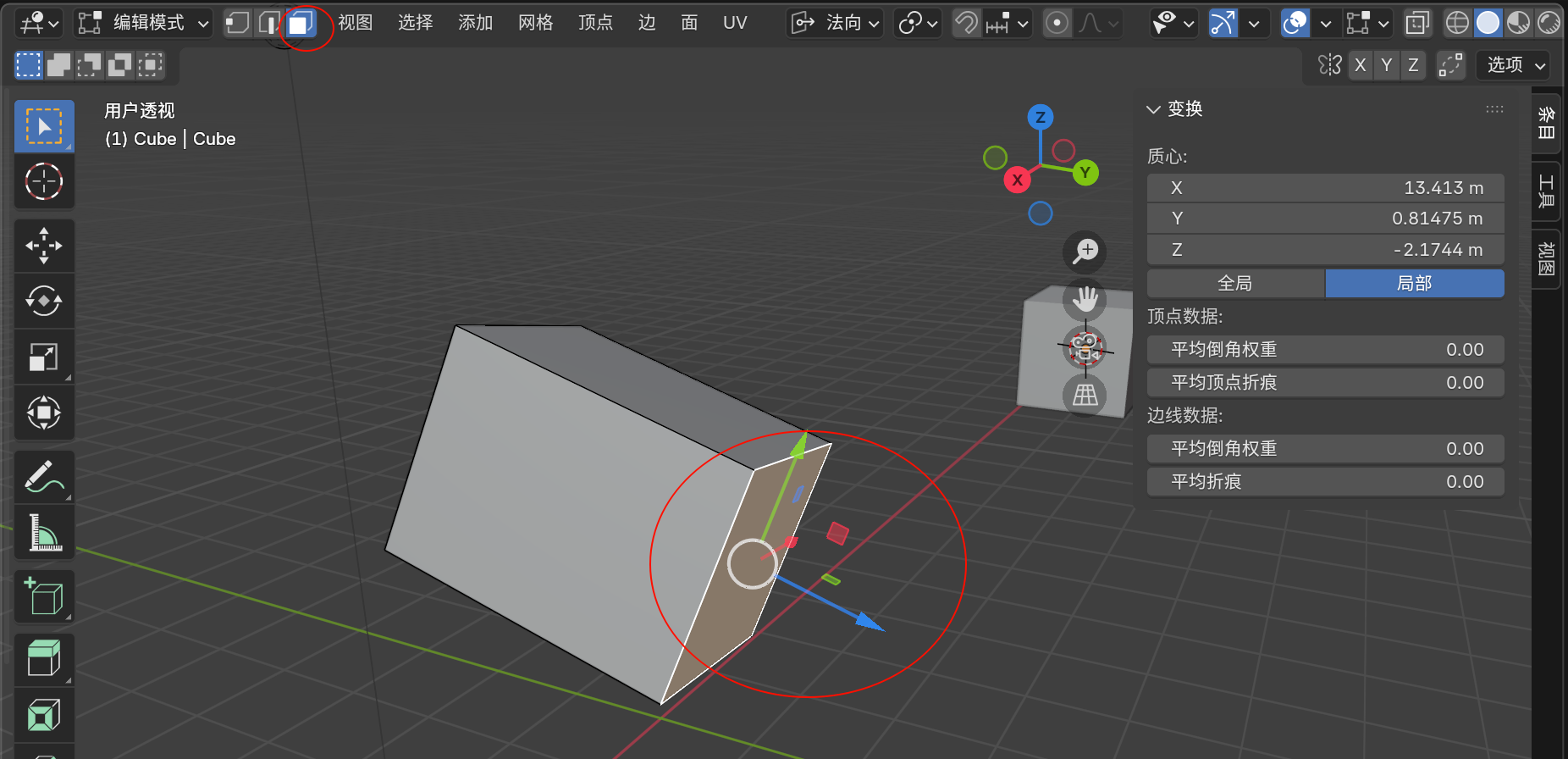Choose the Measure ruler tool
This screenshot has width=1568, height=759.
click(x=44, y=533)
